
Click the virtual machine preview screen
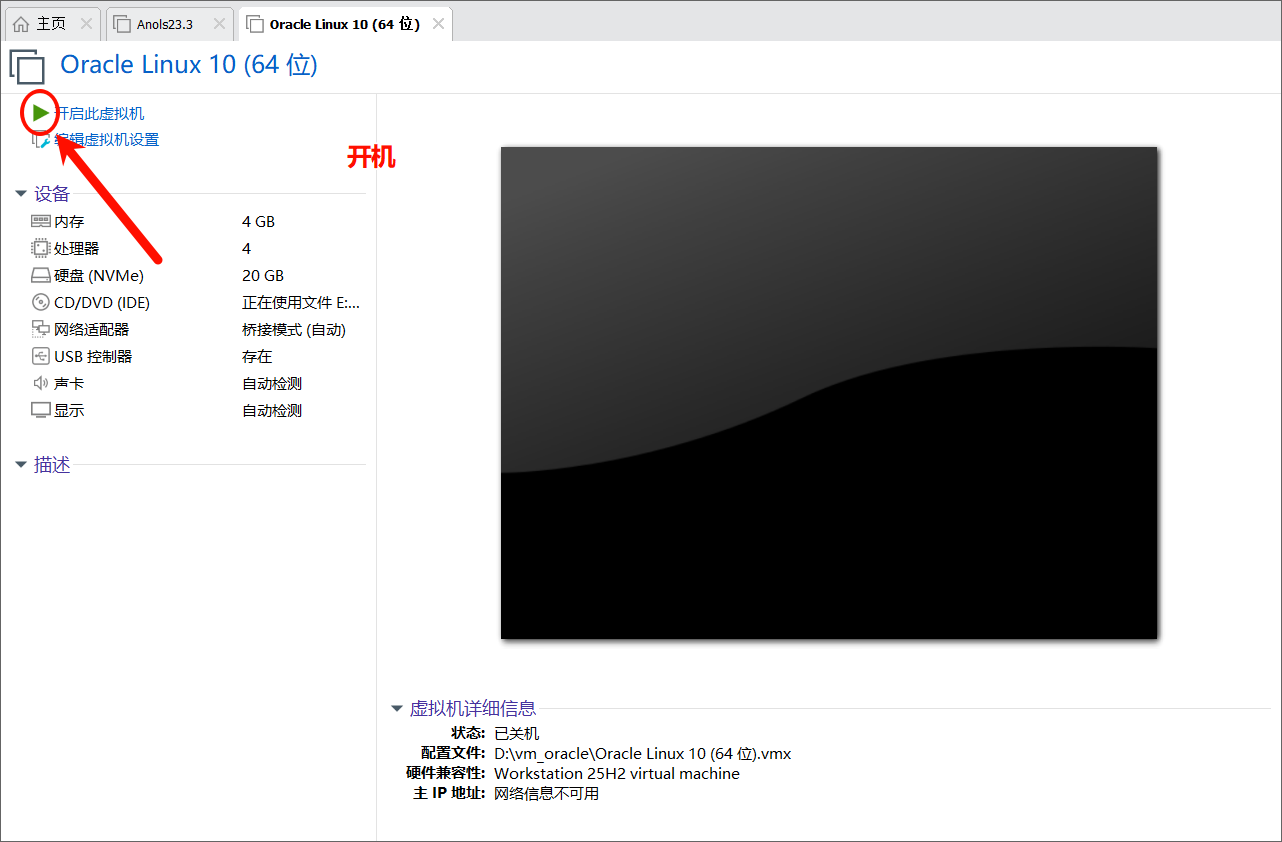828,392
